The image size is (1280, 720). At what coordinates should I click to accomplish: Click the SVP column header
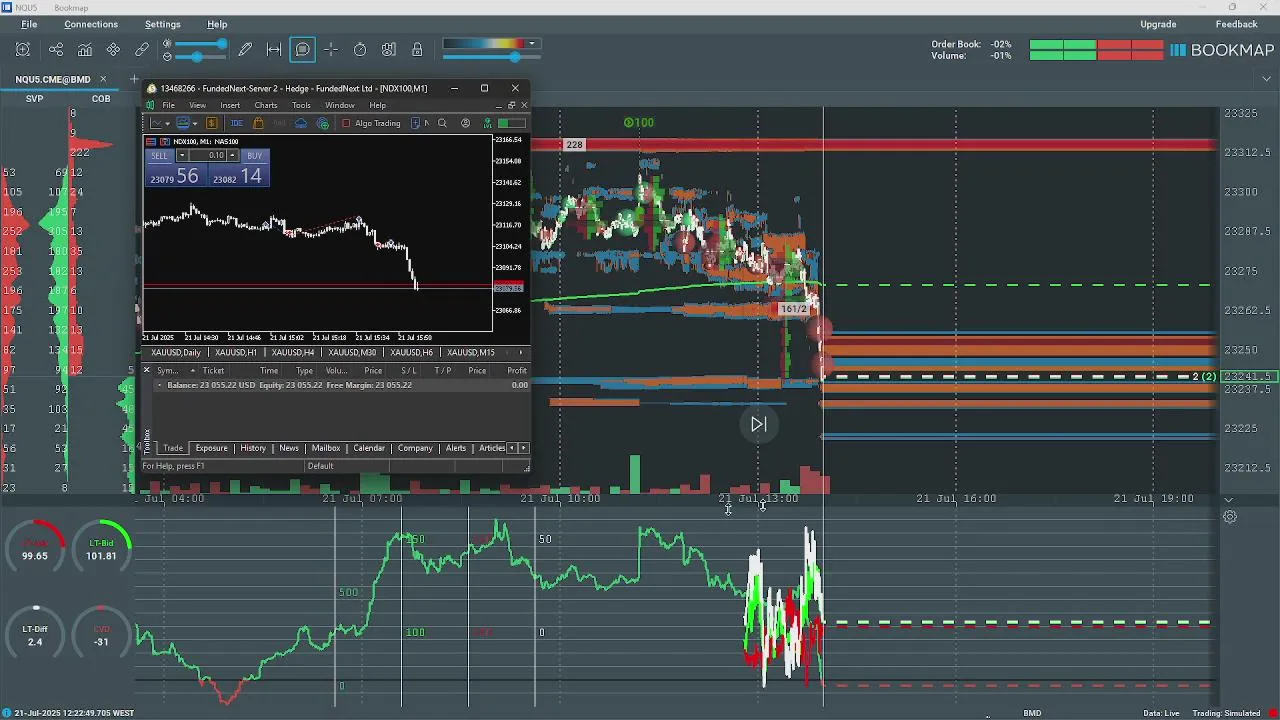34,98
